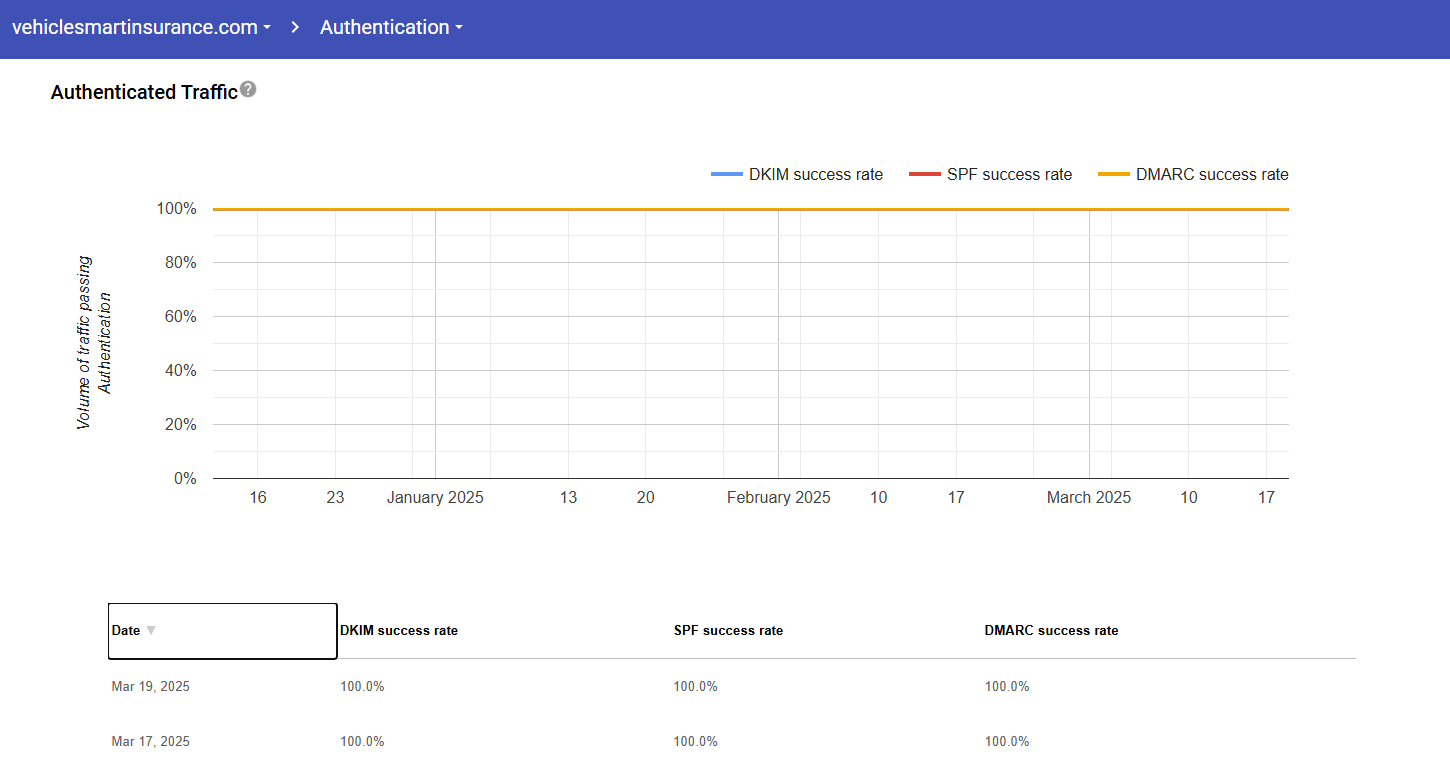Click the orange DMARC legend line swatch
Image resolution: width=1450 pixels, height=760 pixels.
(1113, 175)
